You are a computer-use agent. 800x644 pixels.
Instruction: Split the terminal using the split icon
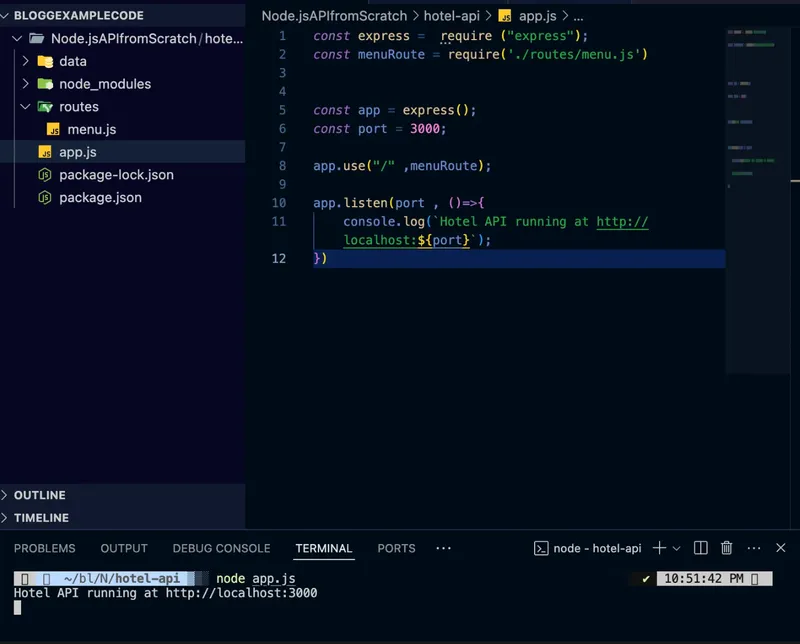tap(700, 547)
